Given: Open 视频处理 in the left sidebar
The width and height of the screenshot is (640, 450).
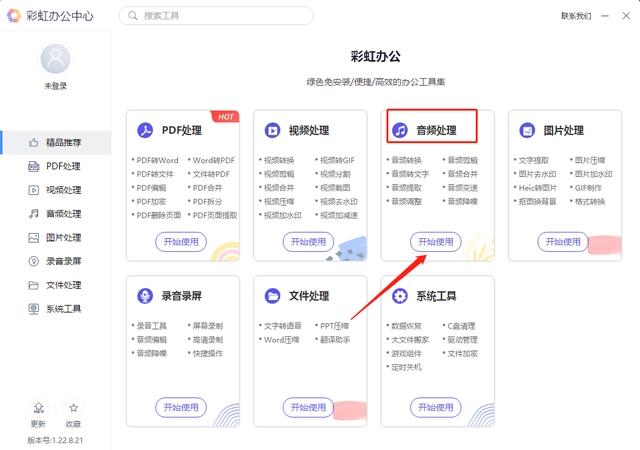Looking at the screenshot, I should (x=56, y=190).
